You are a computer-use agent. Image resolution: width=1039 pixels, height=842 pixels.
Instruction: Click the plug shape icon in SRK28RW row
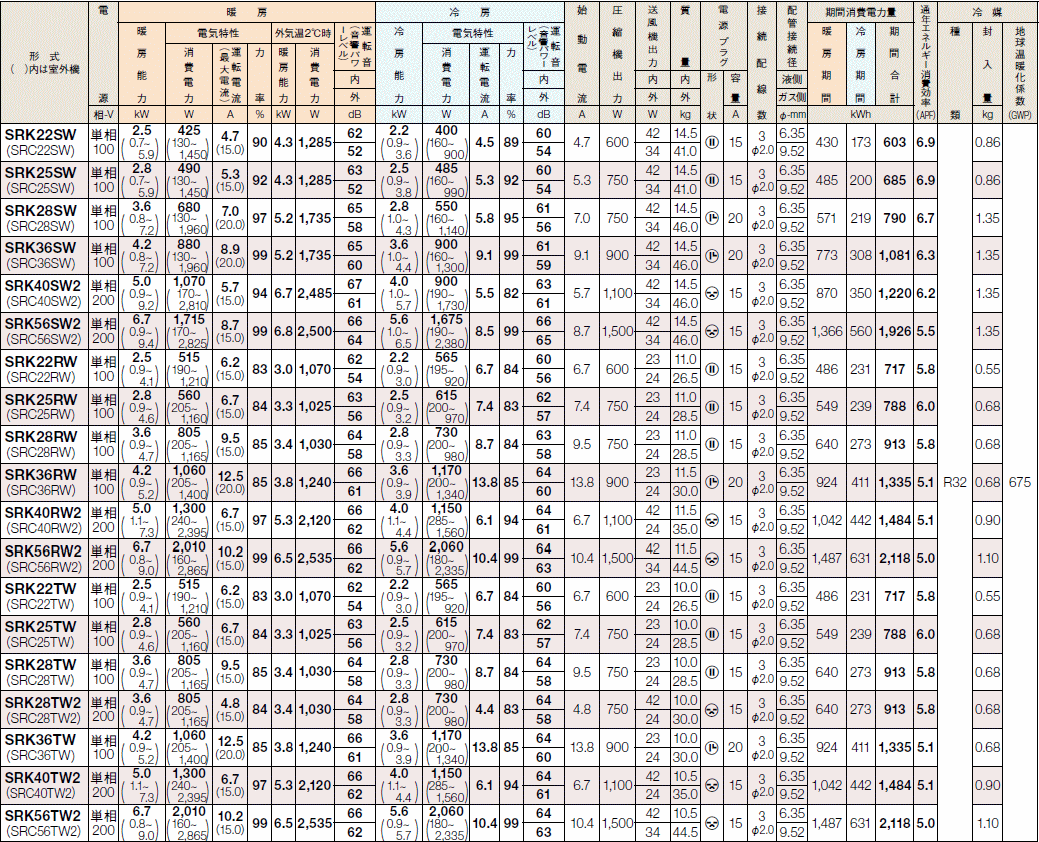point(712,444)
